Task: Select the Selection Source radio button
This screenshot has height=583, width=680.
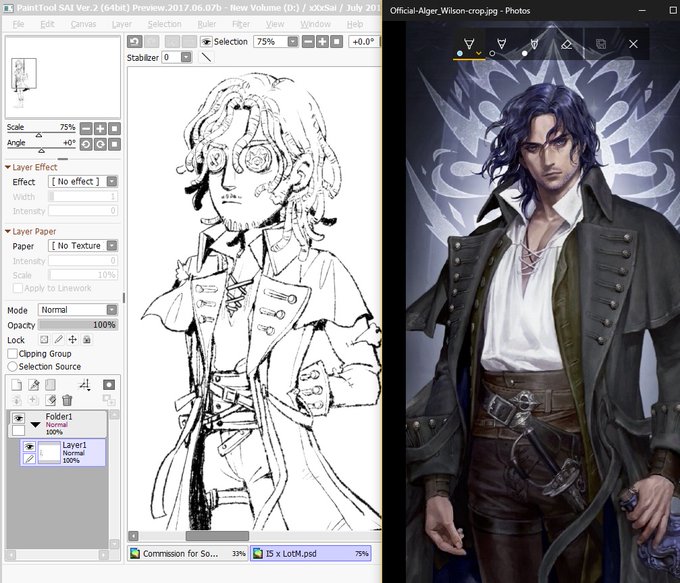Action: (12, 367)
